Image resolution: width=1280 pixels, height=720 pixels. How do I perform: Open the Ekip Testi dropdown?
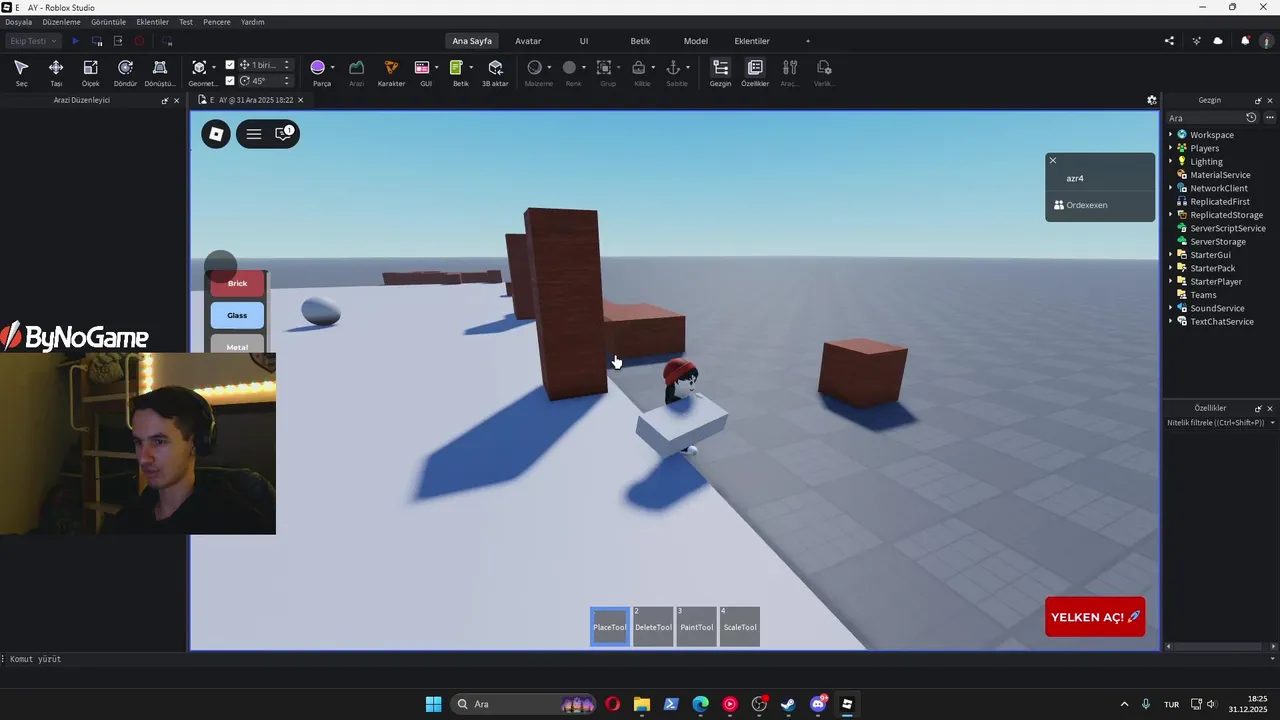[33, 41]
